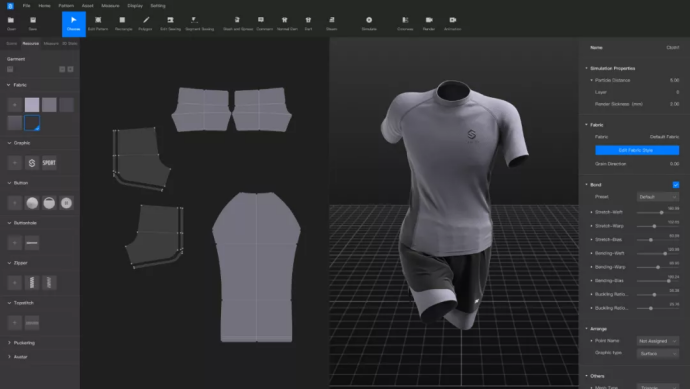Click the Edit Fabric Style button

tap(637, 150)
